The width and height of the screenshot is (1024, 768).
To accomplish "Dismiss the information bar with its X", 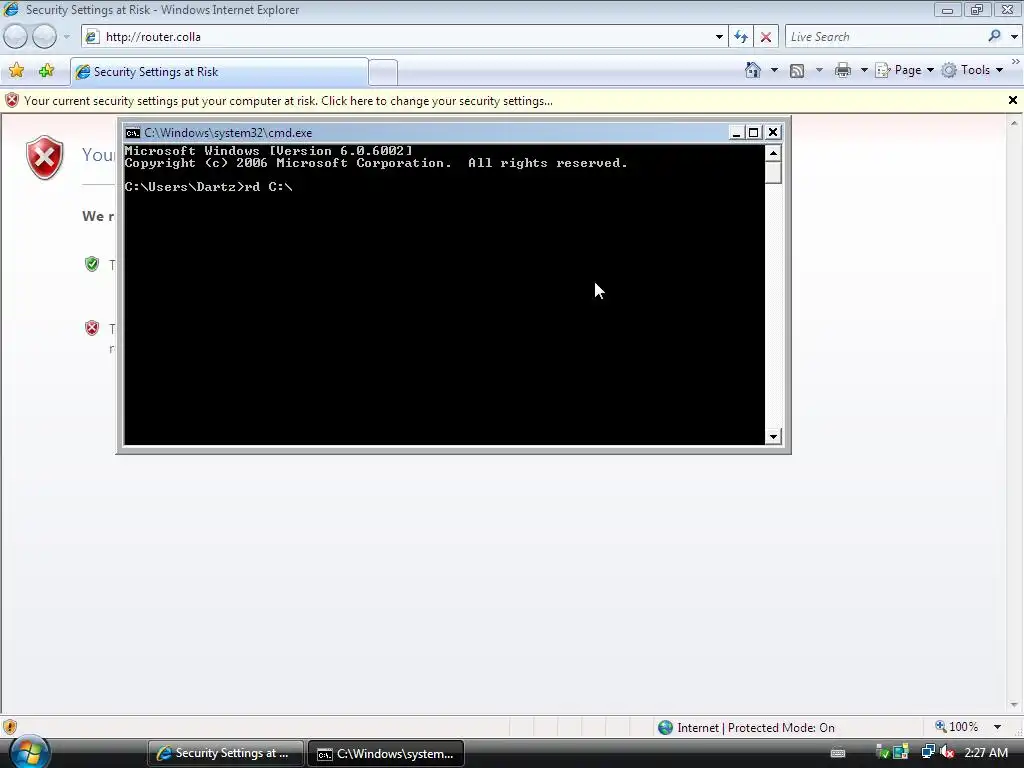I will coord(1013,100).
